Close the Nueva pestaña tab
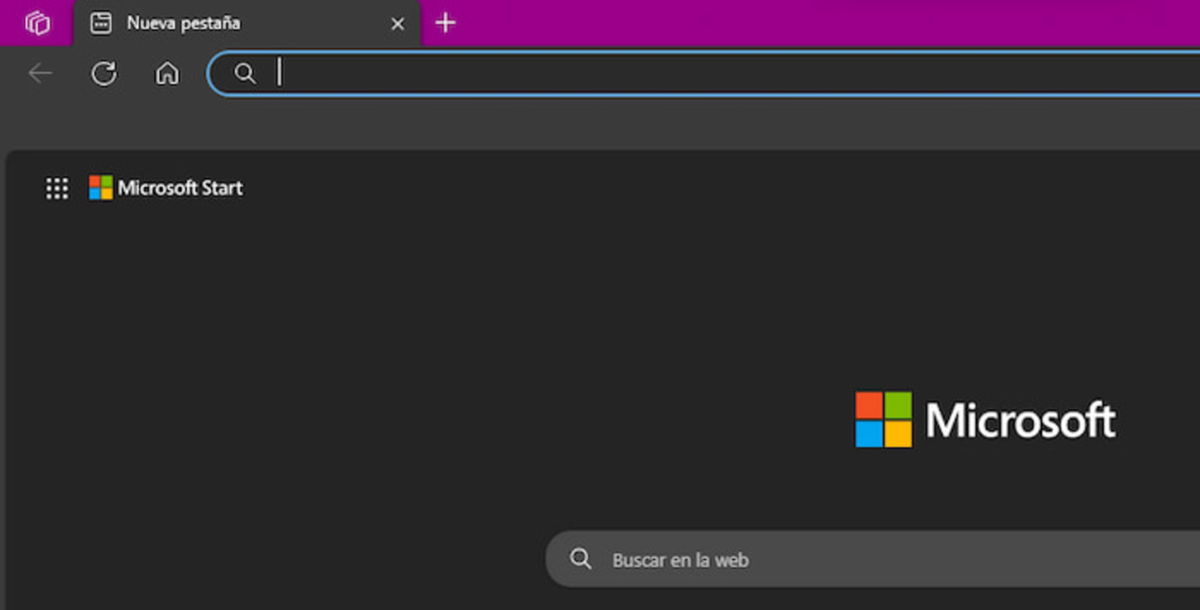This screenshot has width=1200, height=610. coord(397,23)
